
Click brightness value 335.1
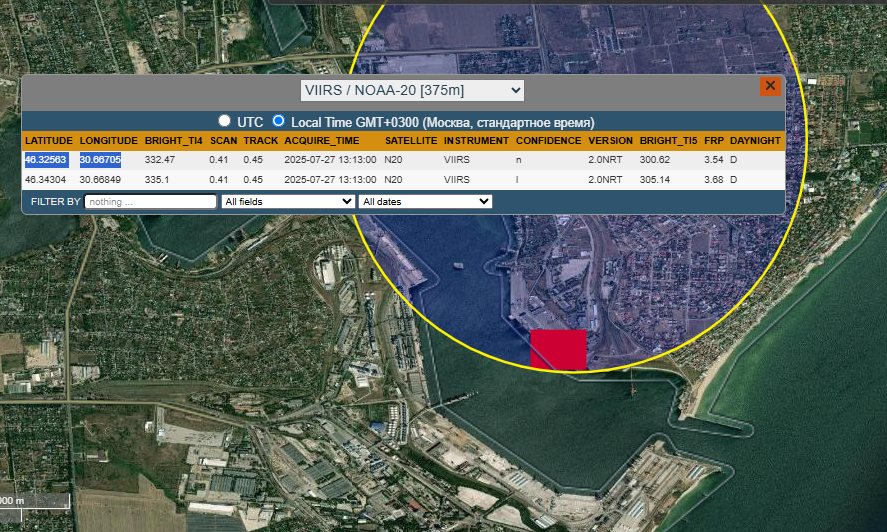pyautogui.click(x=157, y=179)
